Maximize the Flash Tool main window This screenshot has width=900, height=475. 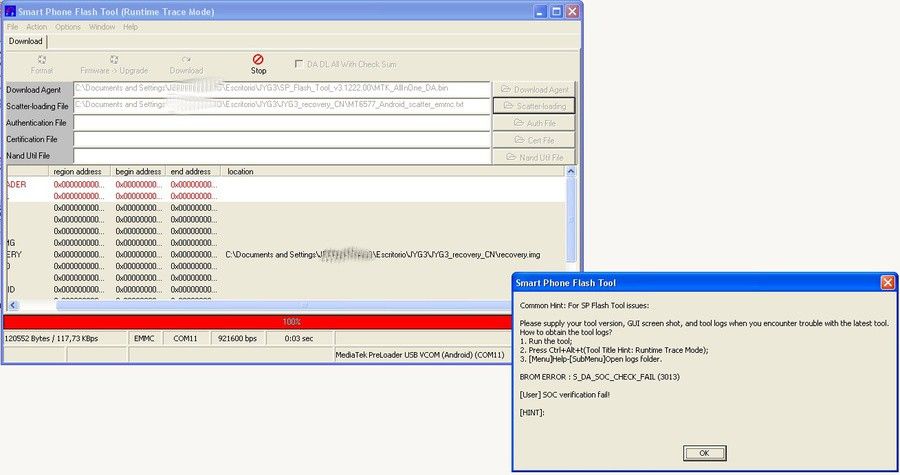pyautogui.click(x=556, y=11)
